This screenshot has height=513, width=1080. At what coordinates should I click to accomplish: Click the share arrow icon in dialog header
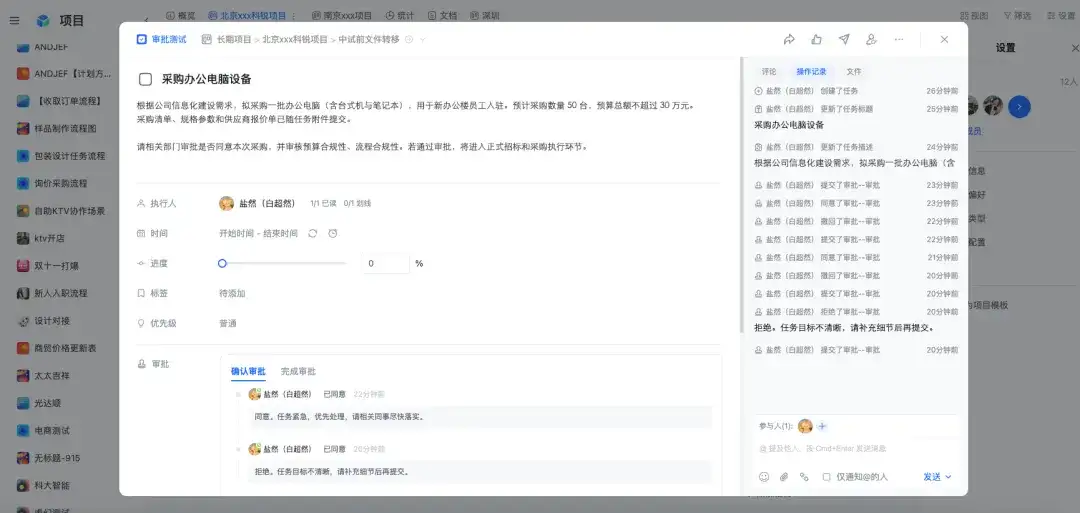click(x=789, y=39)
